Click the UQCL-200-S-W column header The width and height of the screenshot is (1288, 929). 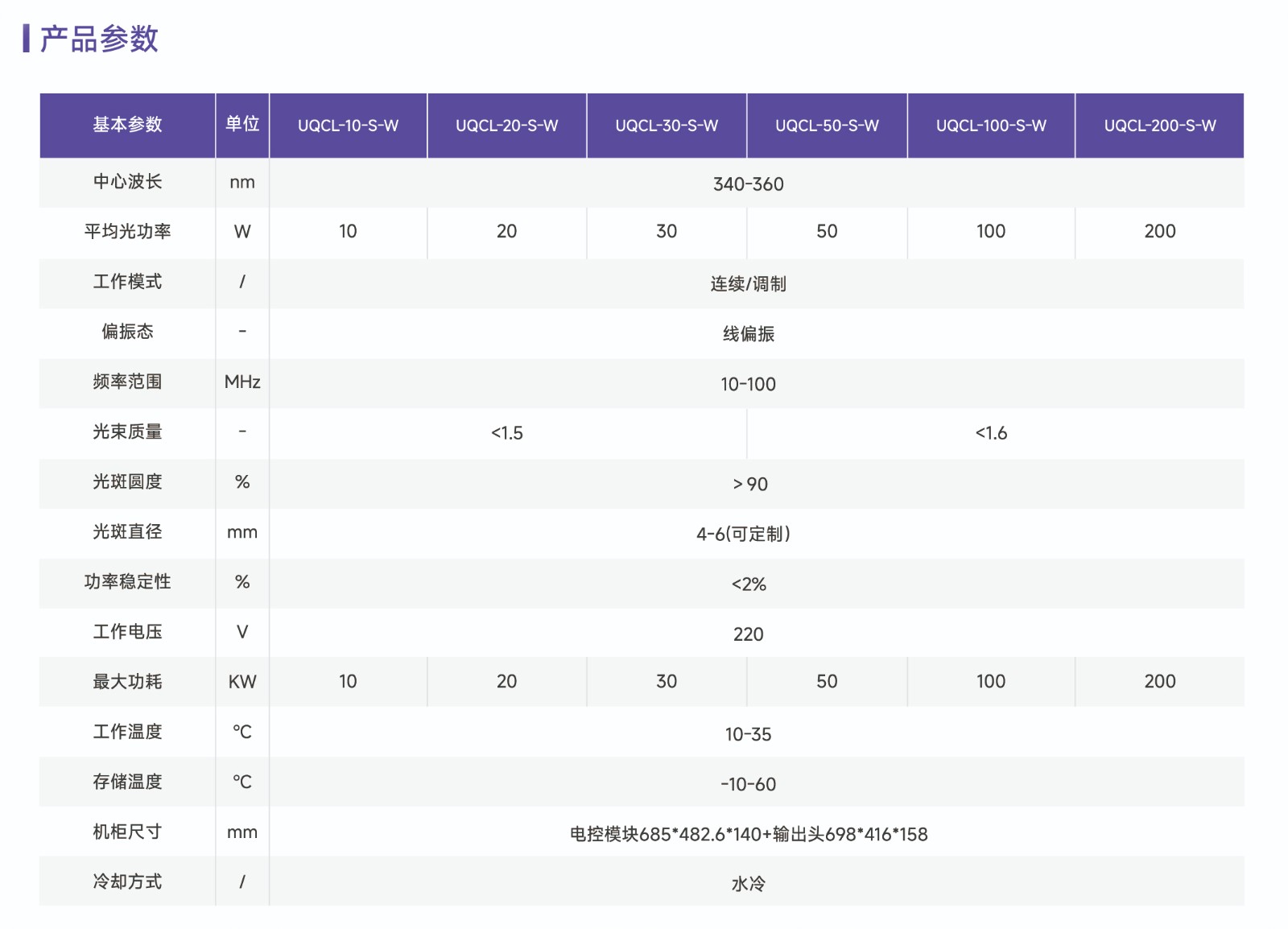pos(1159,126)
